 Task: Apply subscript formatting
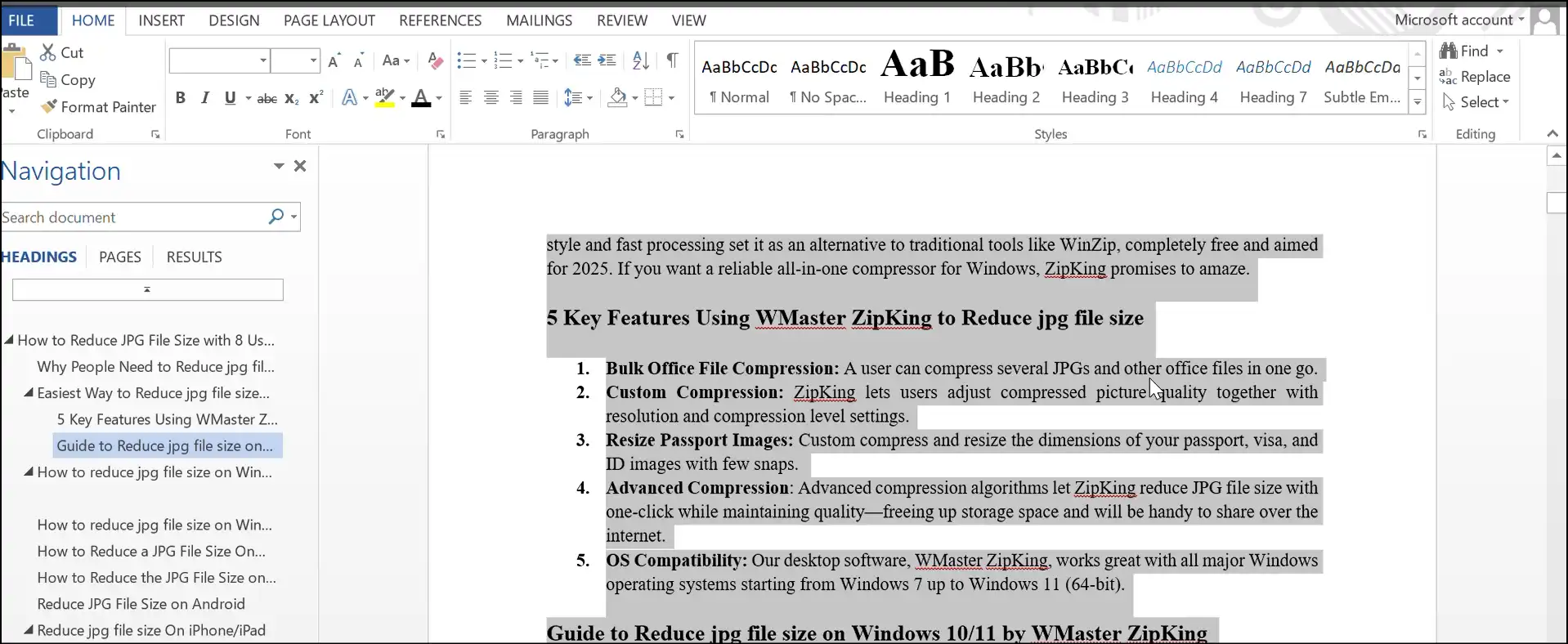tap(292, 98)
